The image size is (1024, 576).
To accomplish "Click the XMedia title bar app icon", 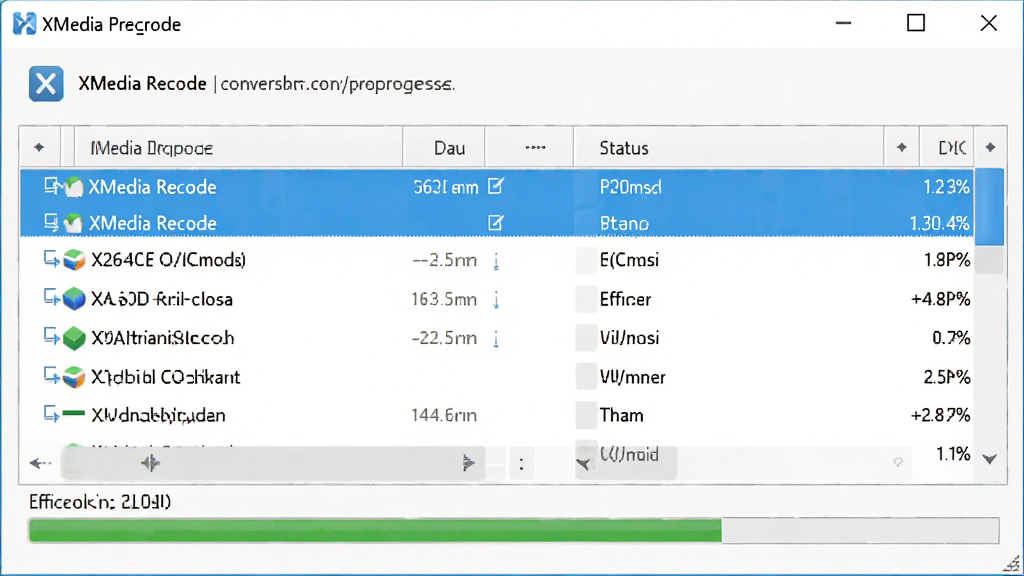I will pyautogui.click(x=24, y=24).
